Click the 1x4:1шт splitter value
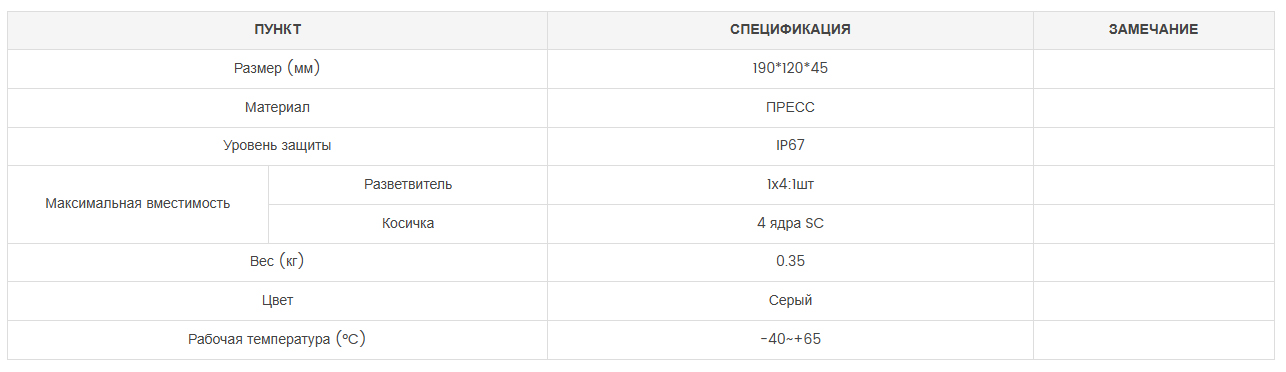This screenshot has height=372, width=1286. (x=790, y=185)
